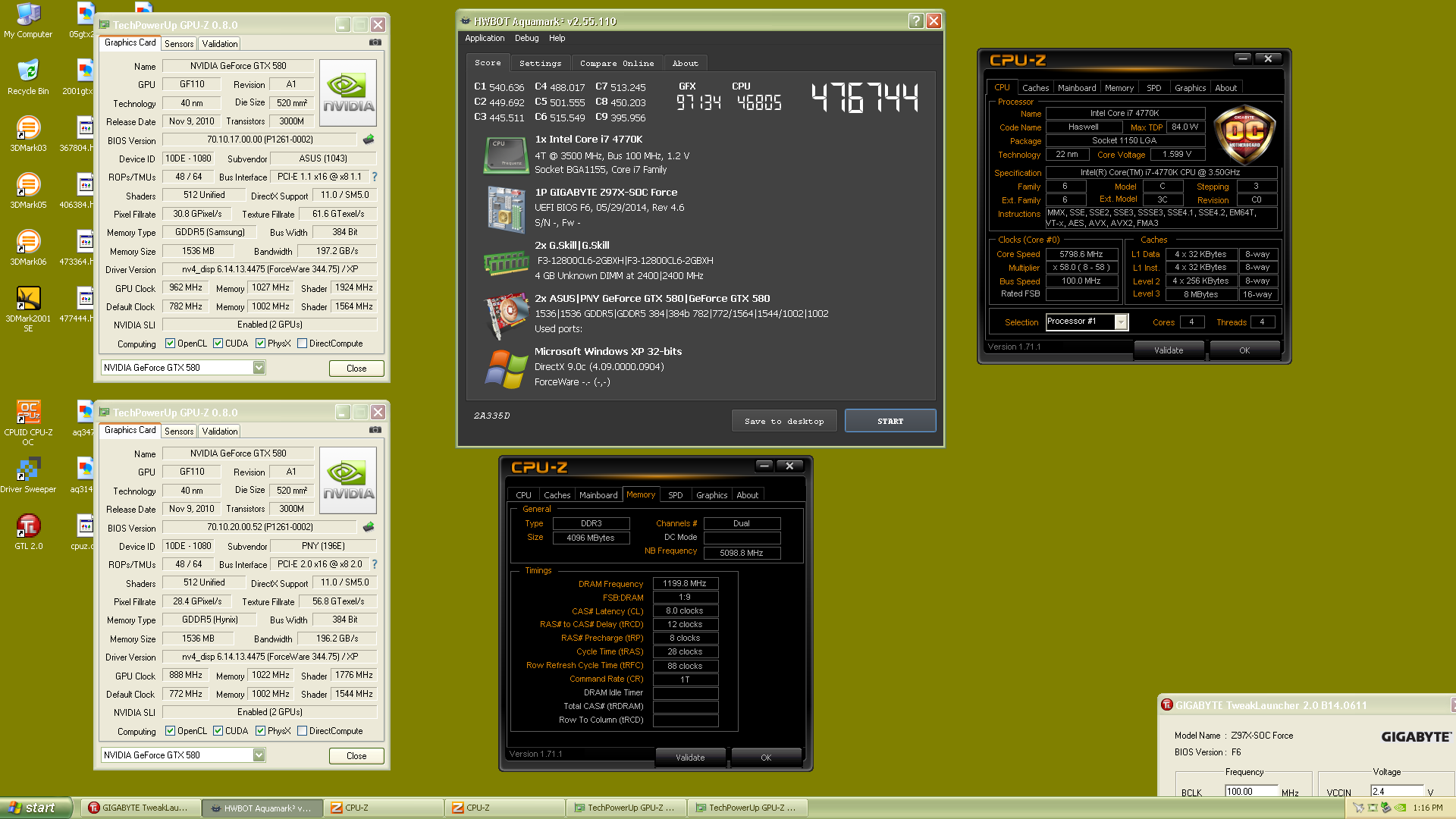1456x819 pixels.
Task: Click Validate button in memory CPU-Z
Action: click(x=690, y=758)
